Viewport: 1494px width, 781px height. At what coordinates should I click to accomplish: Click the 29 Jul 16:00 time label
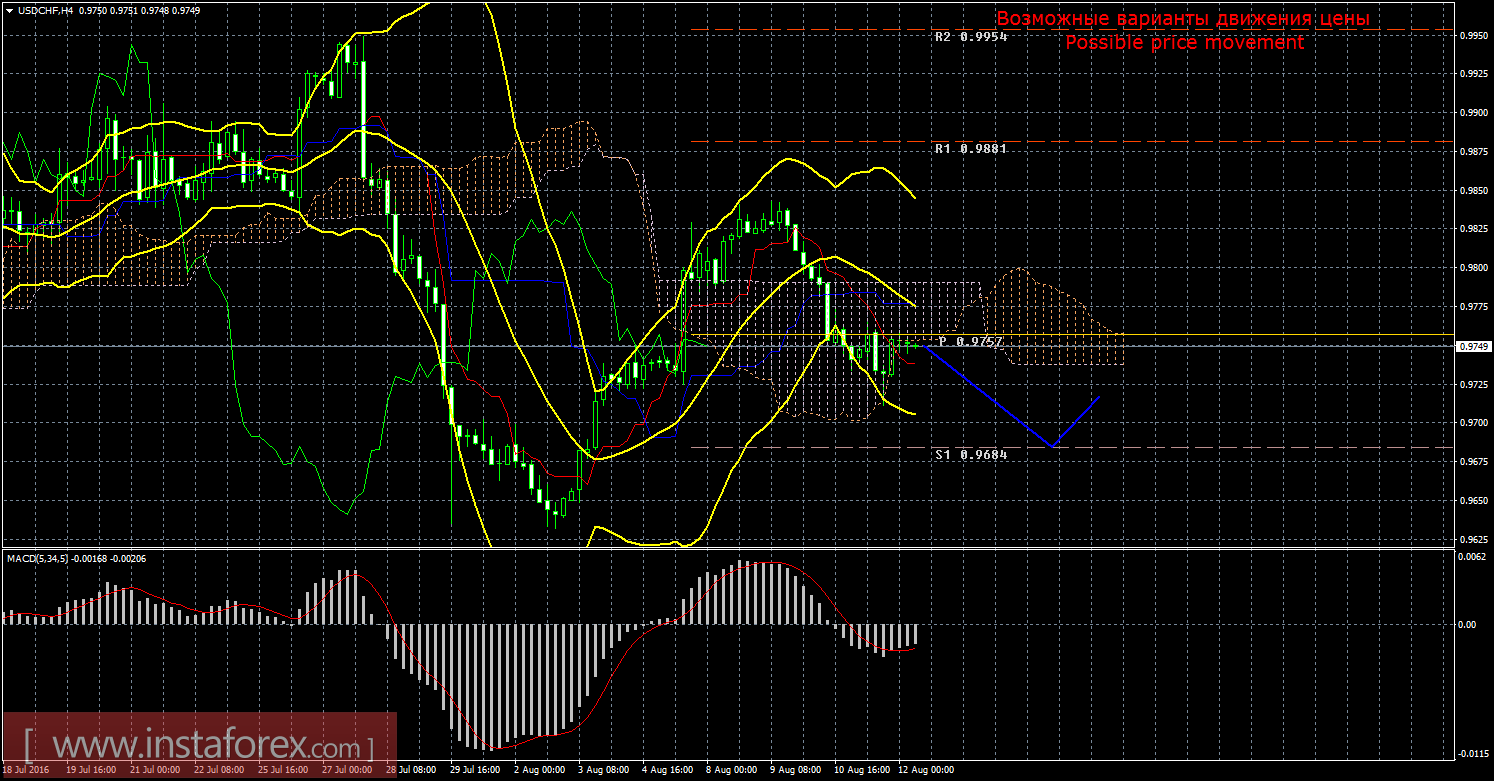476,771
